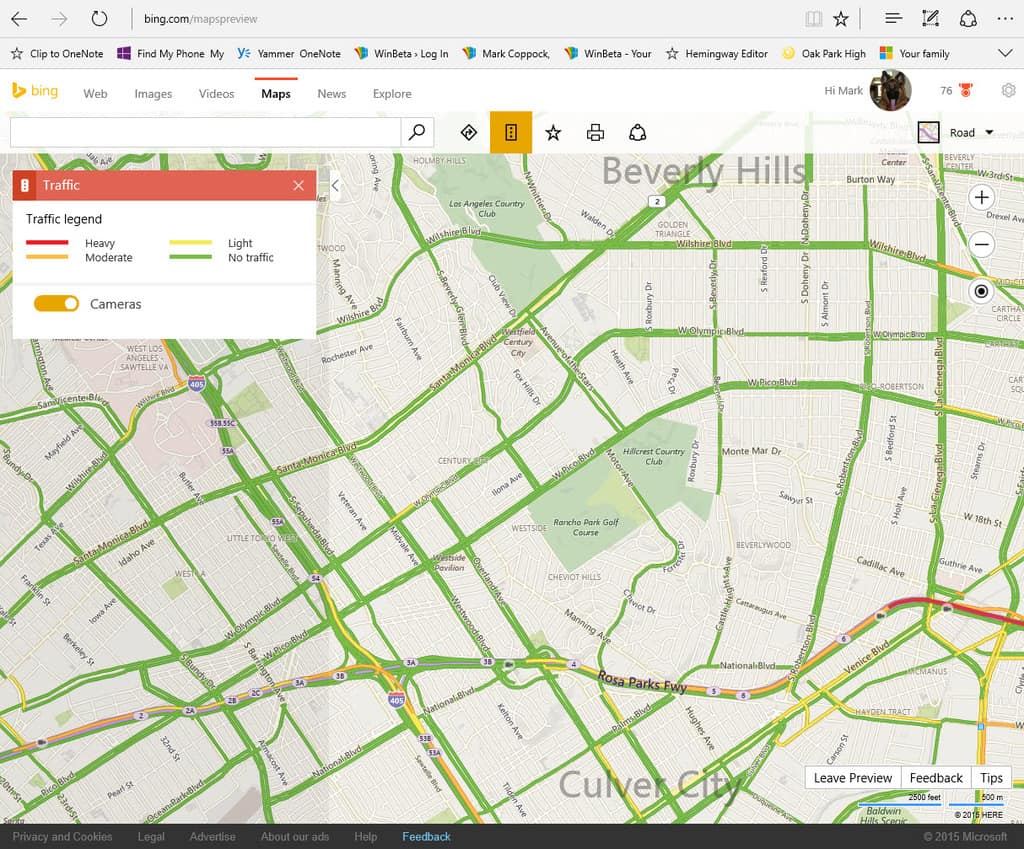
Task: Click the Culver City map label
Action: coord(650,785)
